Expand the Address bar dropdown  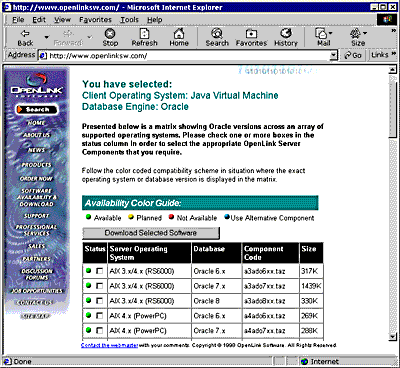[x=333, y=55]
